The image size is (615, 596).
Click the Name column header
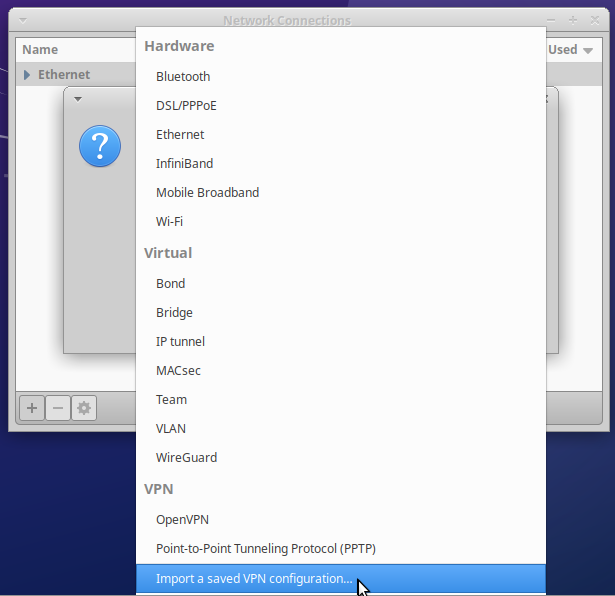[x=40, y=50]
